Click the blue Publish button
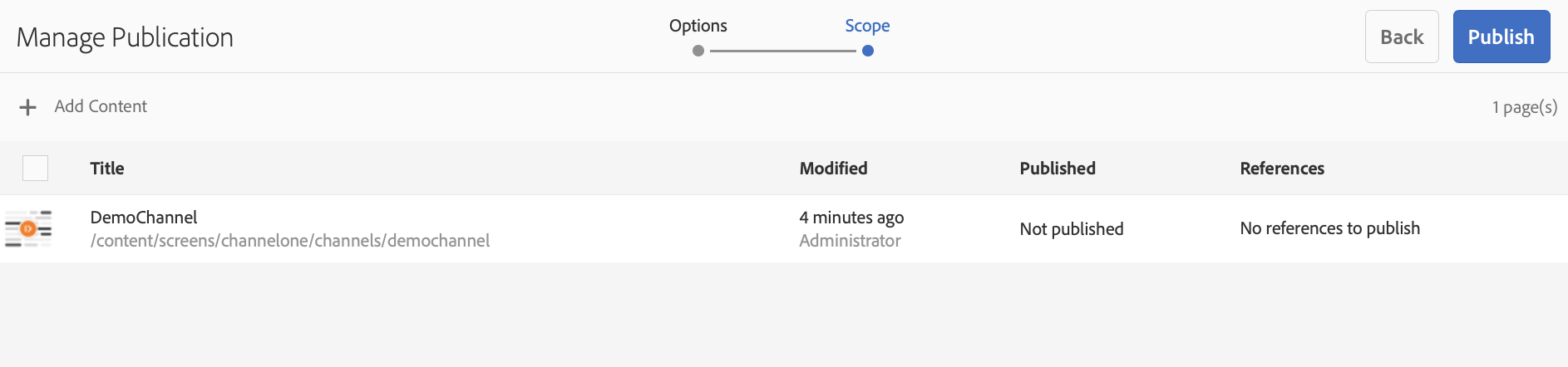Screen dimensions: 1568x367 1501,37
